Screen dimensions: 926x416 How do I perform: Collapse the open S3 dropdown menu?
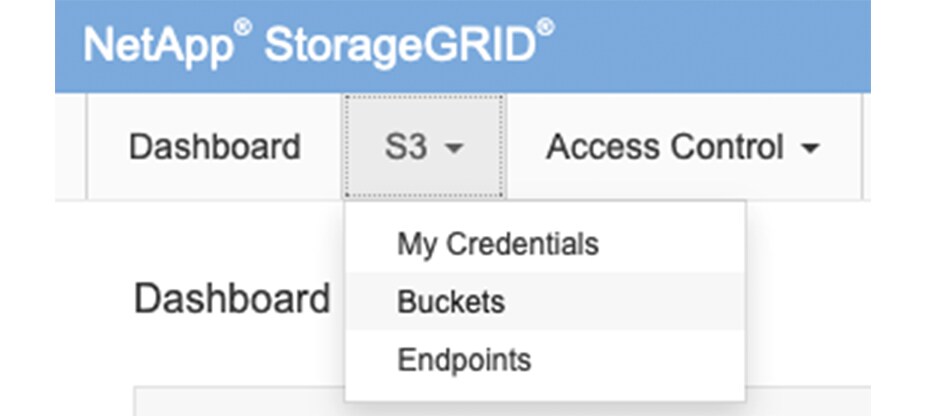point(425,148)
